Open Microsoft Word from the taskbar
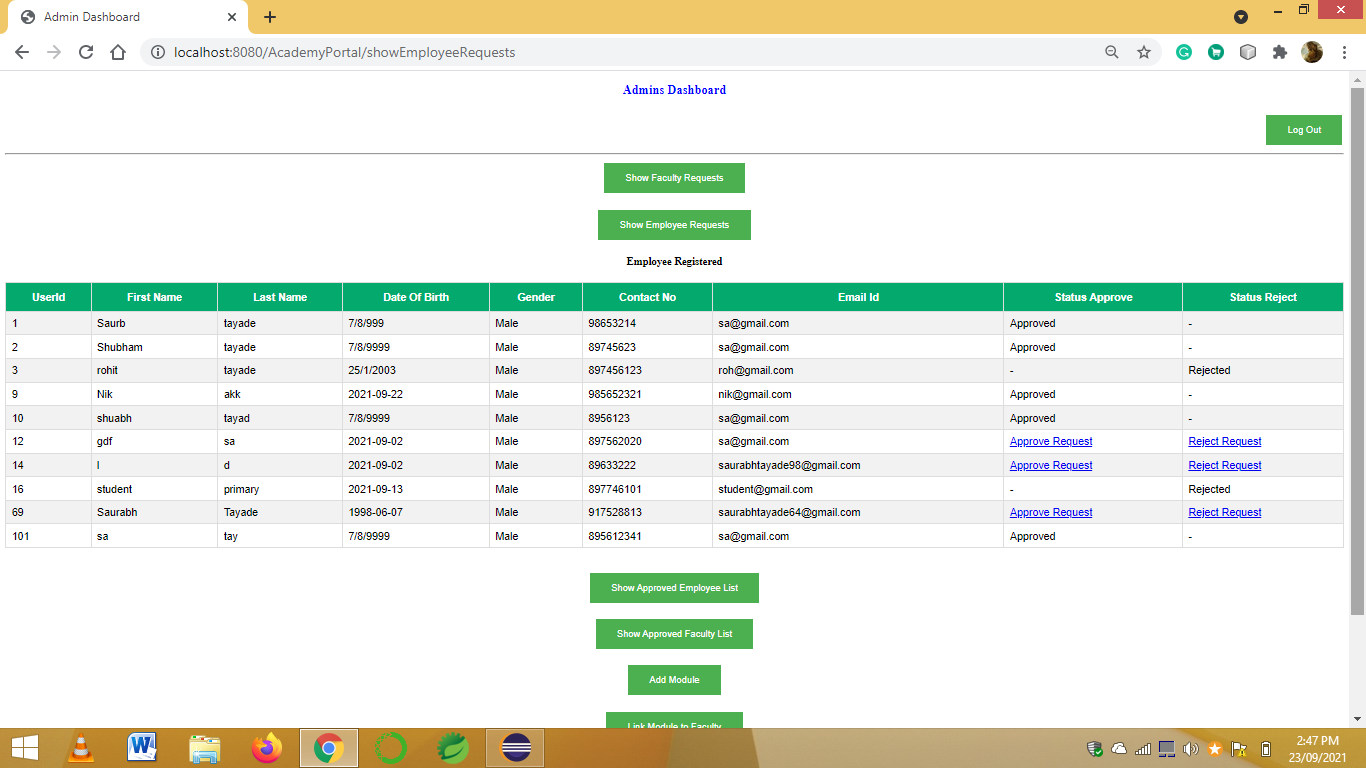The height and width of the screenshot is (768, 1366). coord(143,747)
